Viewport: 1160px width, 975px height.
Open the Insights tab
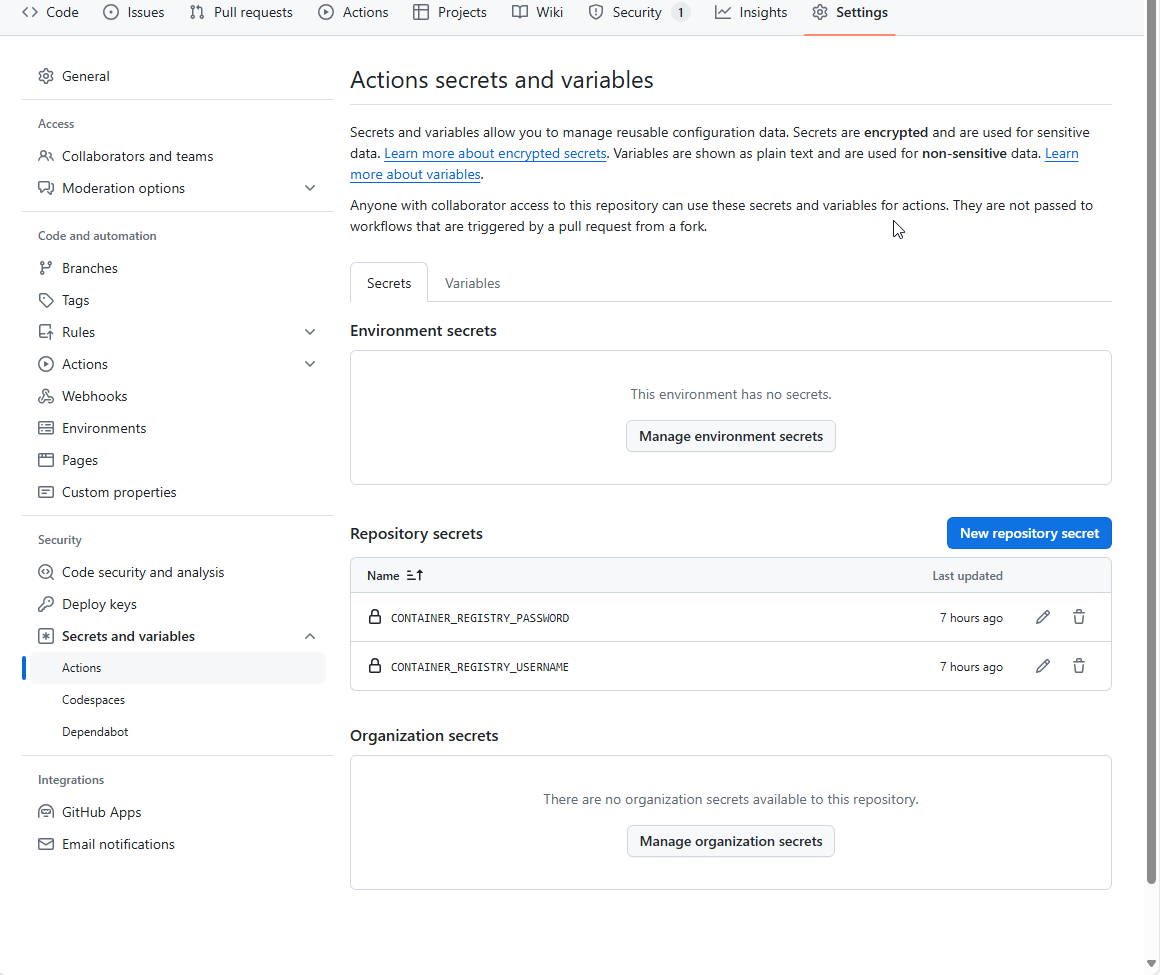point(751,13)
